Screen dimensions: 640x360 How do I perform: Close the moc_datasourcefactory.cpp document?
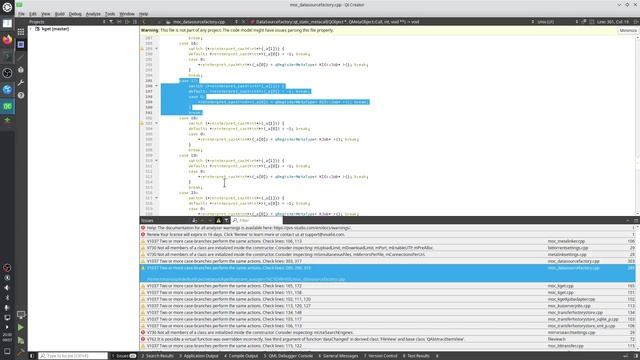(x=244, y=22)
